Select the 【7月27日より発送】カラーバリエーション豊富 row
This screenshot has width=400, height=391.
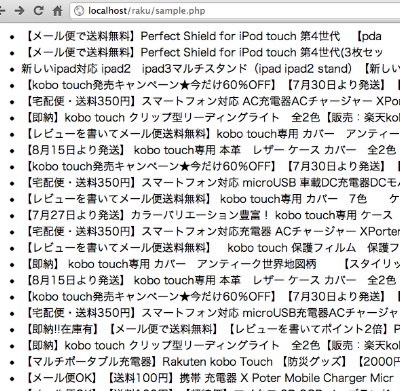[x=209, y=215]
